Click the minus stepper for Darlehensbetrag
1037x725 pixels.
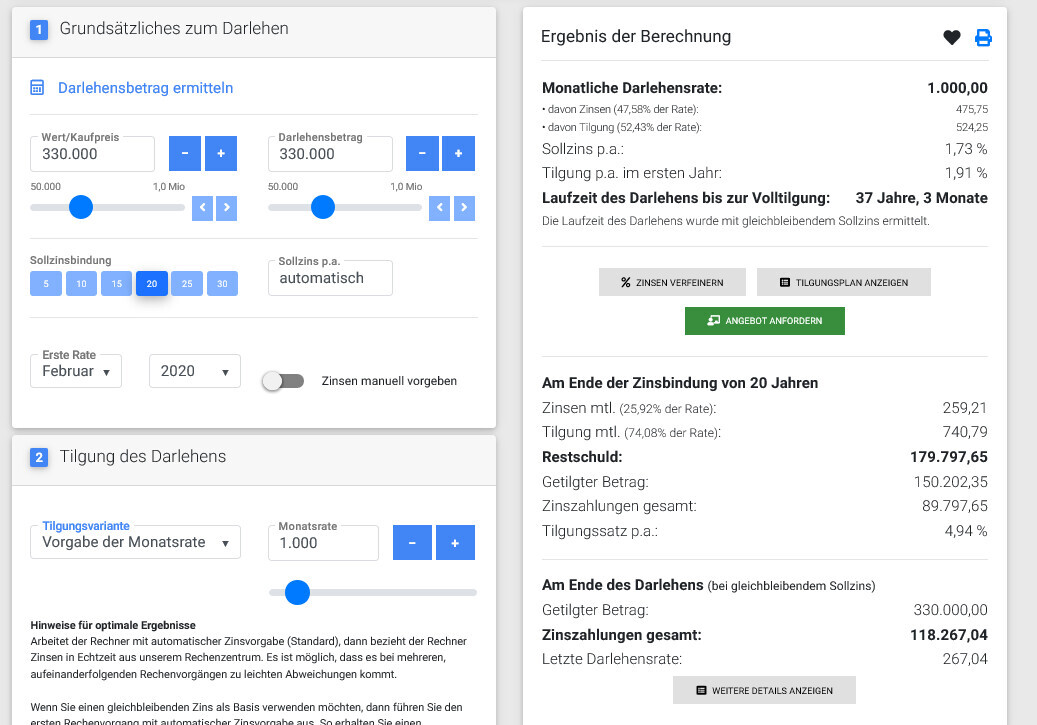coord(421,153)
